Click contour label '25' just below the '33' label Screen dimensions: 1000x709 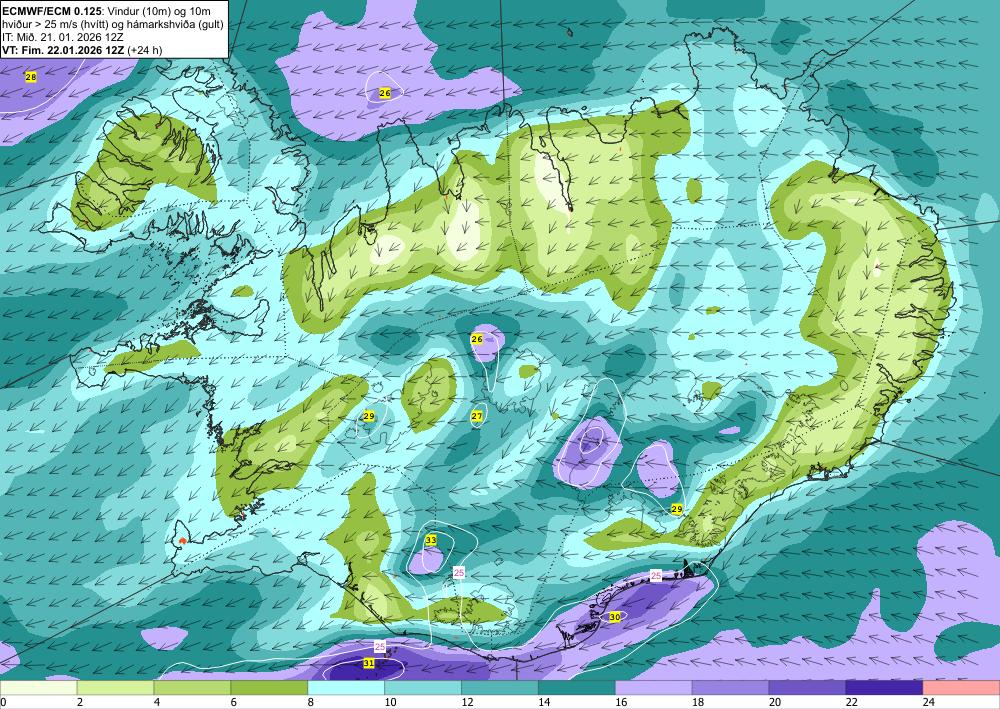(x=459, y=573)
